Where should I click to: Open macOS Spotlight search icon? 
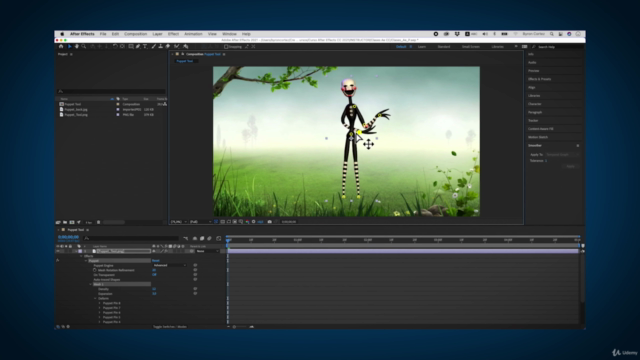click(551, 34)
